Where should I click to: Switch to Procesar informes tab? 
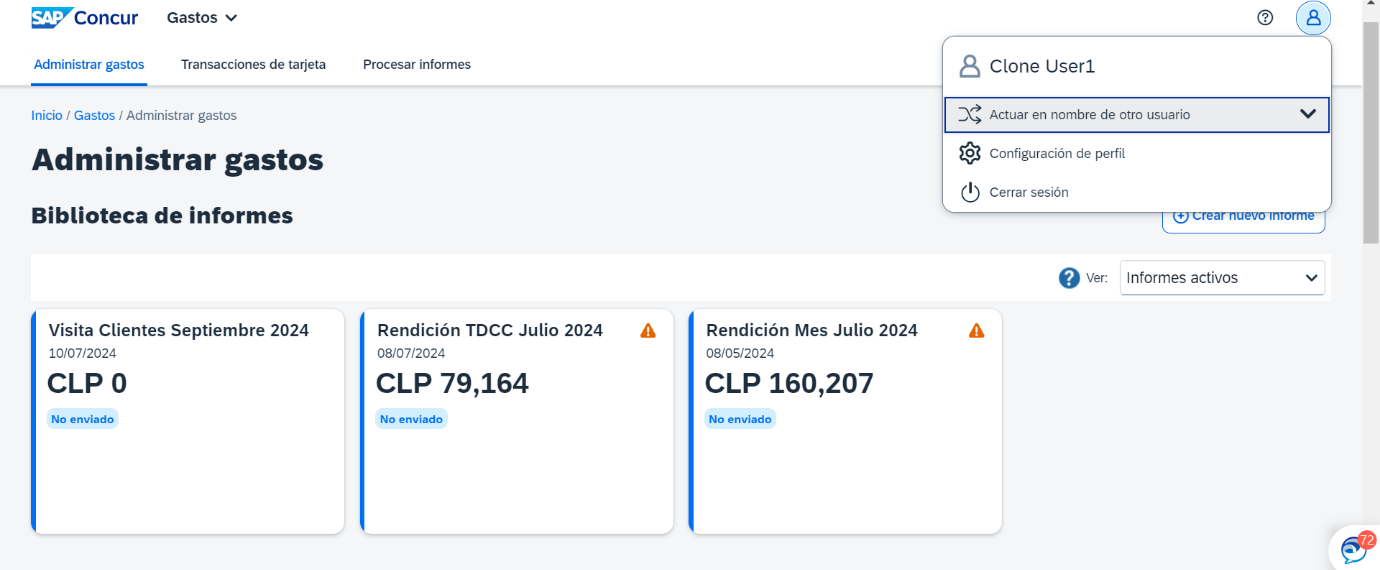[417, 64]
